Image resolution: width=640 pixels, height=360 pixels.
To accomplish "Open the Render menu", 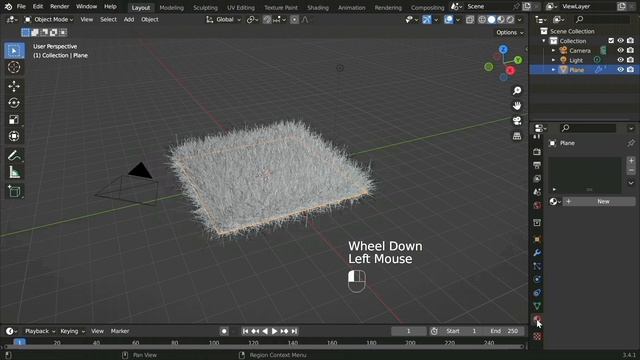I will 60,7.
